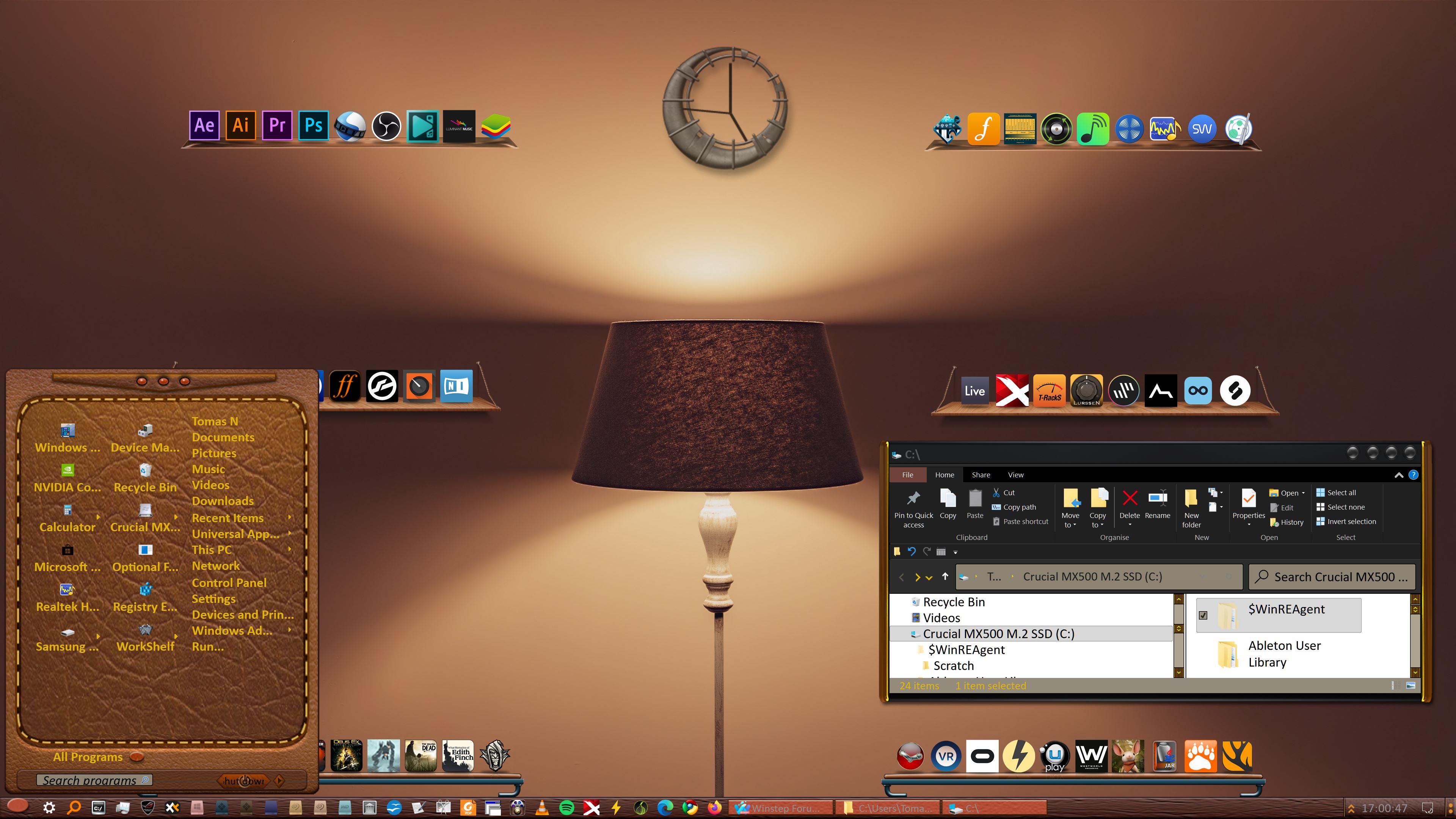The image size is (1456, 819).
Task: Open T-RackS shelf icon
Action: [1049, 391]
